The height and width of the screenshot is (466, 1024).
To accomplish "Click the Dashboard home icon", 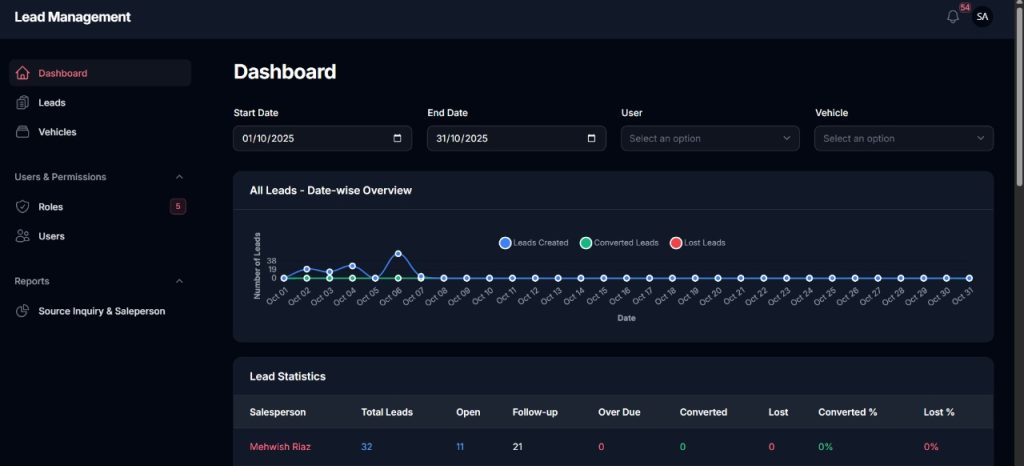I will pyautogui.click(x=23, y=73).
